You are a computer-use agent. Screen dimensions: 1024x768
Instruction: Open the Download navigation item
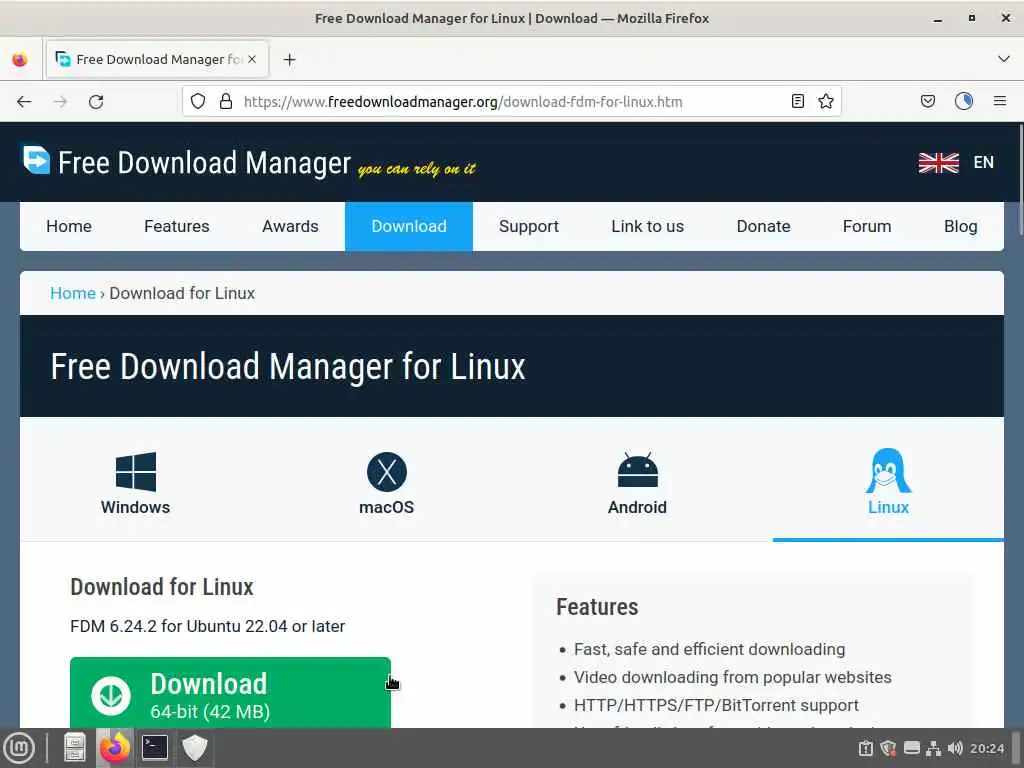[409, 227]
